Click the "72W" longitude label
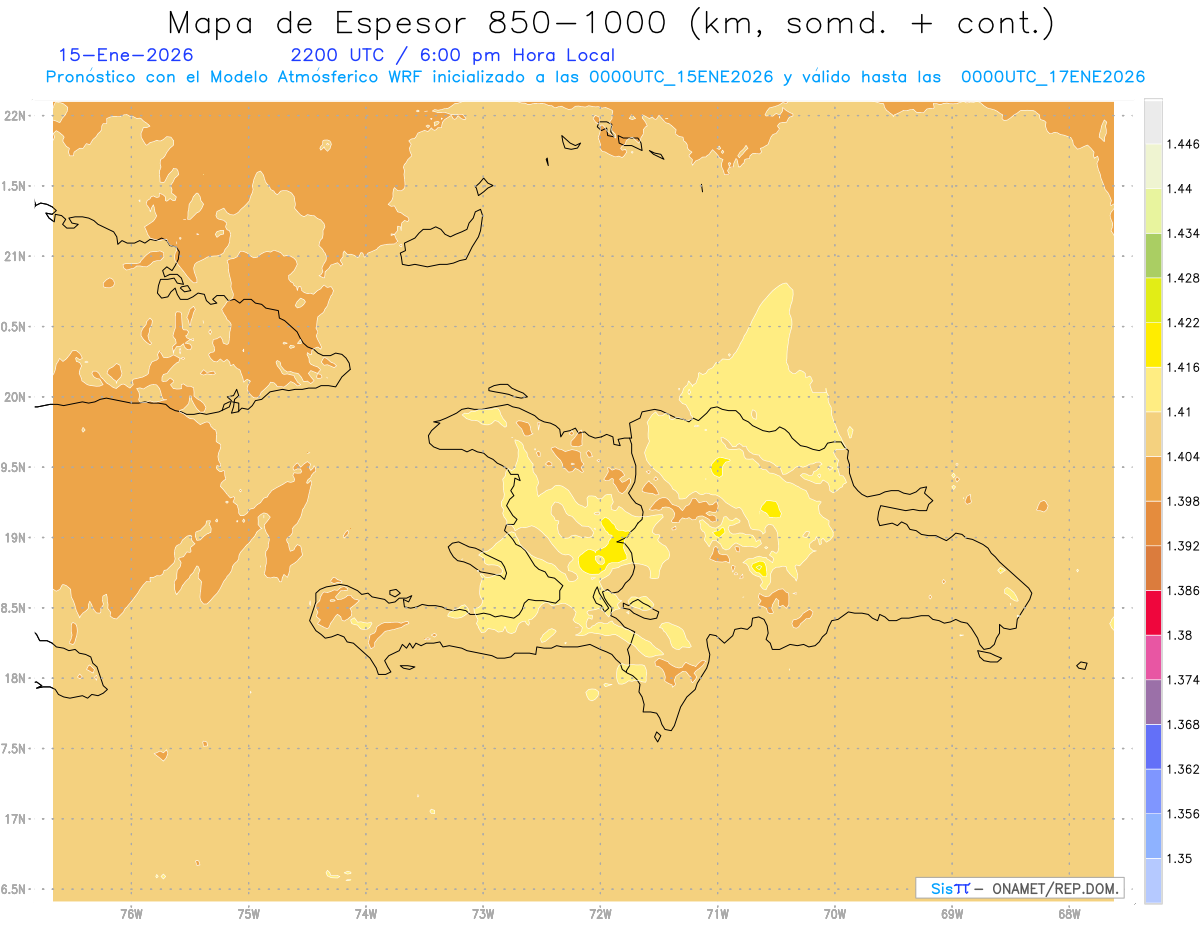 click(600, 914)
